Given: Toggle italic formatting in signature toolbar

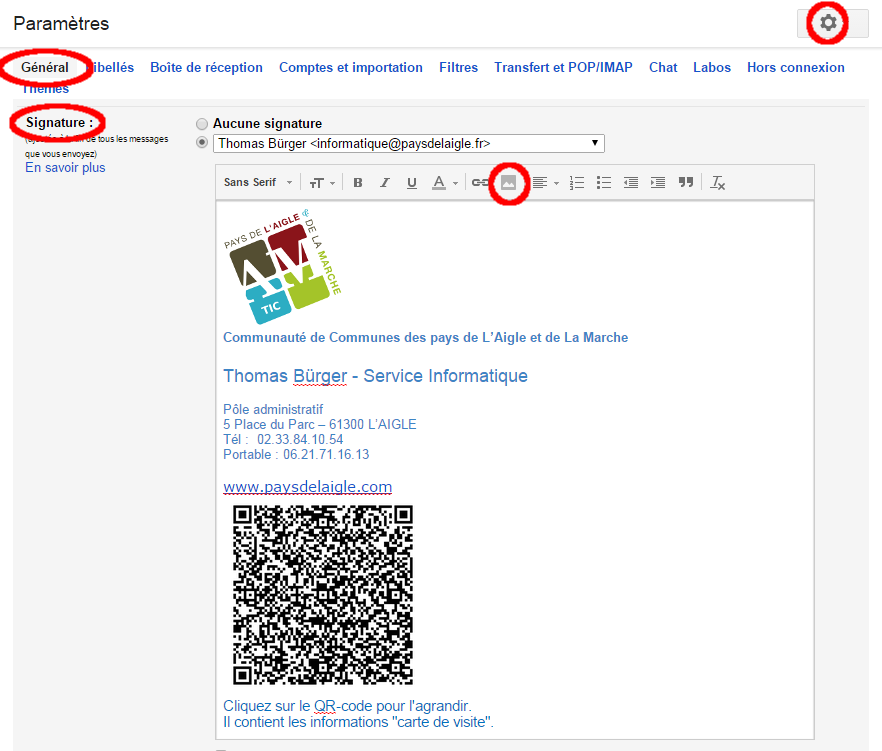Looking at the screenshot, I should point(384,183).
